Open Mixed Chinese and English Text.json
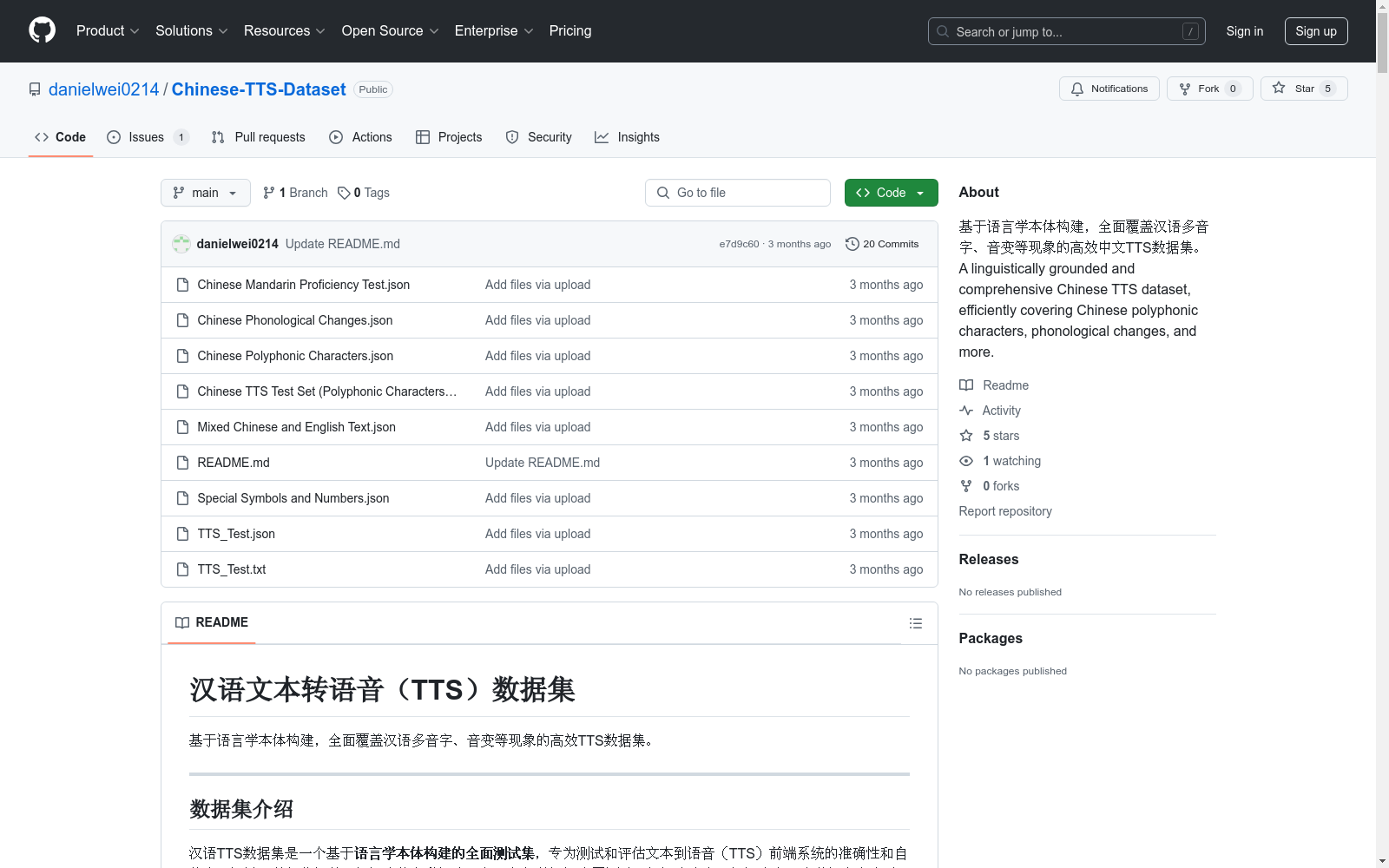Image resolution: width=1389 pixels, height=868 pixels. click(x=297, y=427)
